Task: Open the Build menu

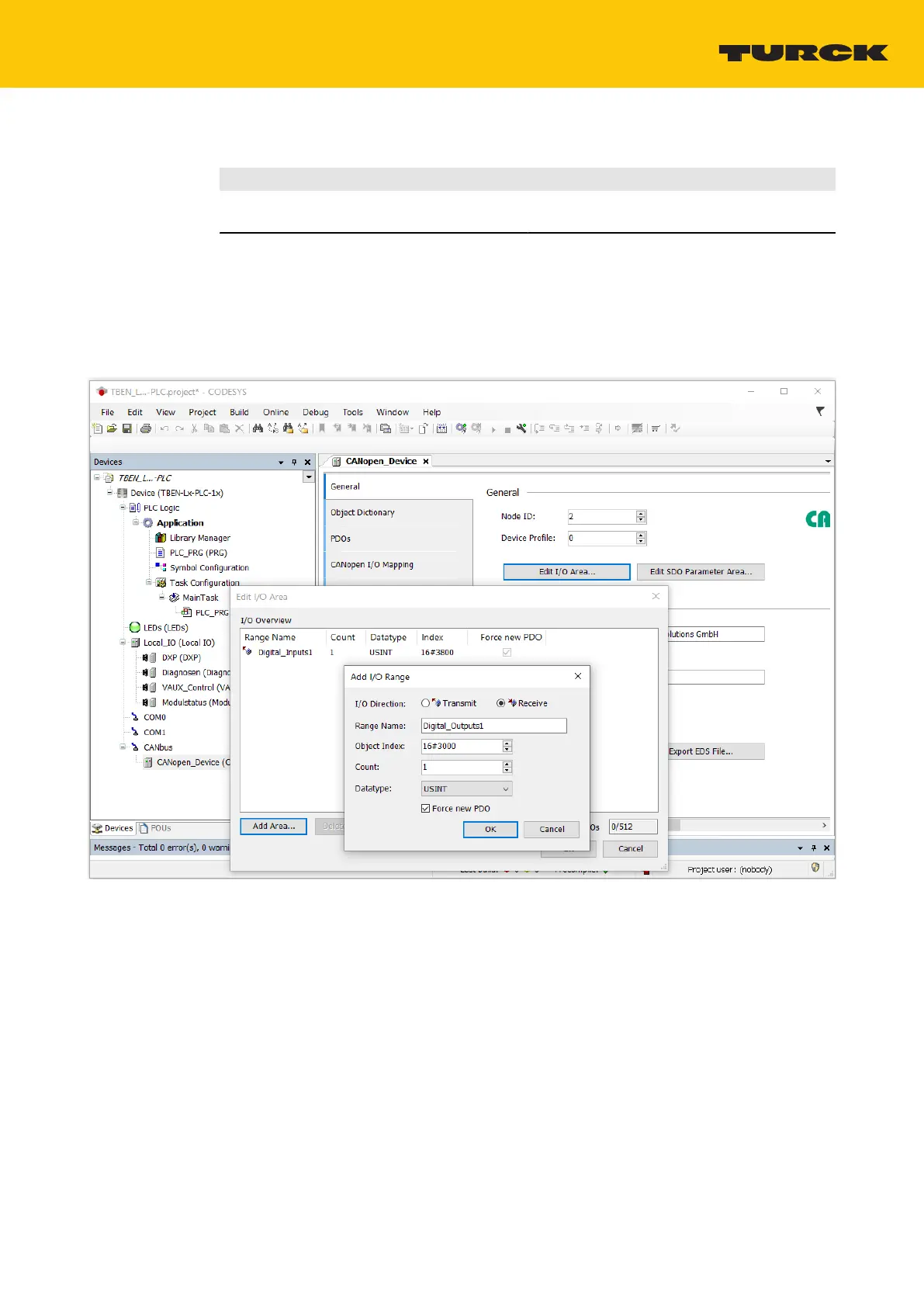Action: point(239,412)
